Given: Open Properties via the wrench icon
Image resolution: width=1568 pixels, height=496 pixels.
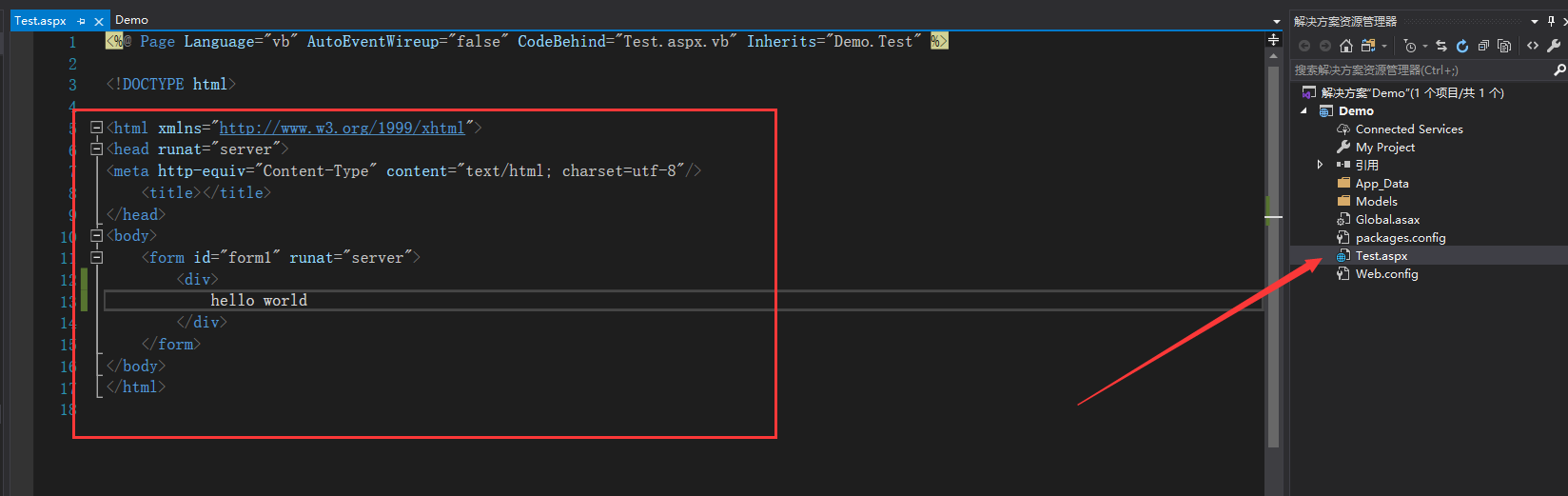Looking at the screenshot, I should pyautogui.click(x=1554, y=46).
